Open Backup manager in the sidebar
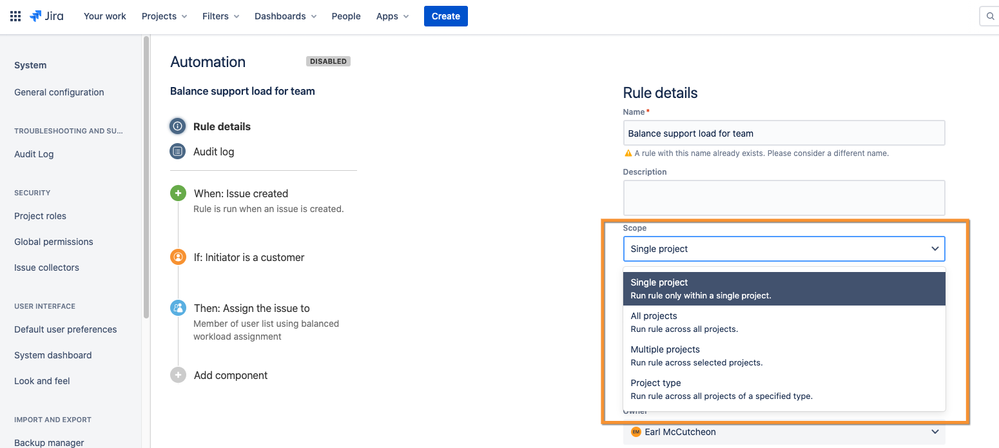 49,443
